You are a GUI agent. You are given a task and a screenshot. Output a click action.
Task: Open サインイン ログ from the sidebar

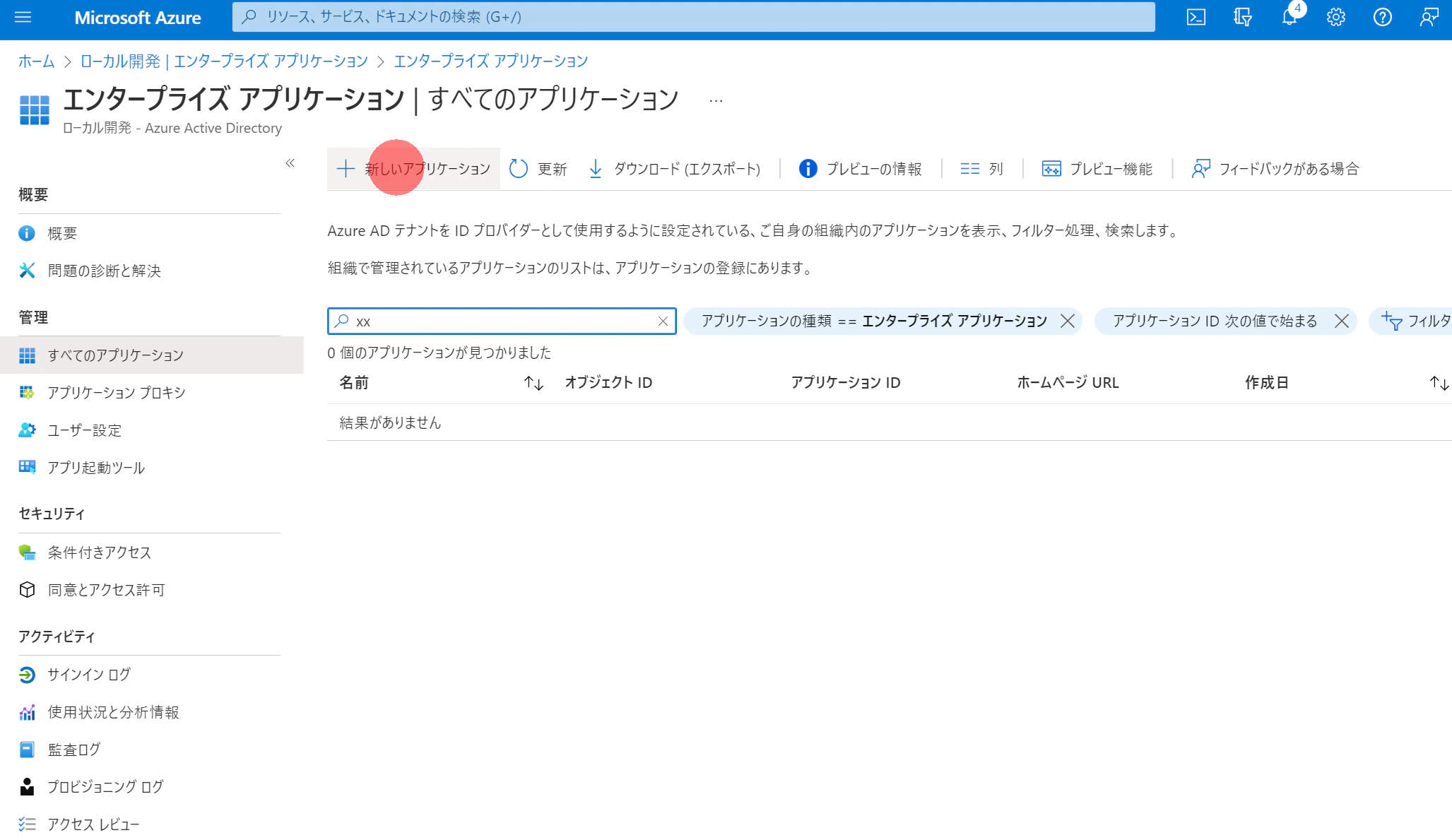(87, 675)
